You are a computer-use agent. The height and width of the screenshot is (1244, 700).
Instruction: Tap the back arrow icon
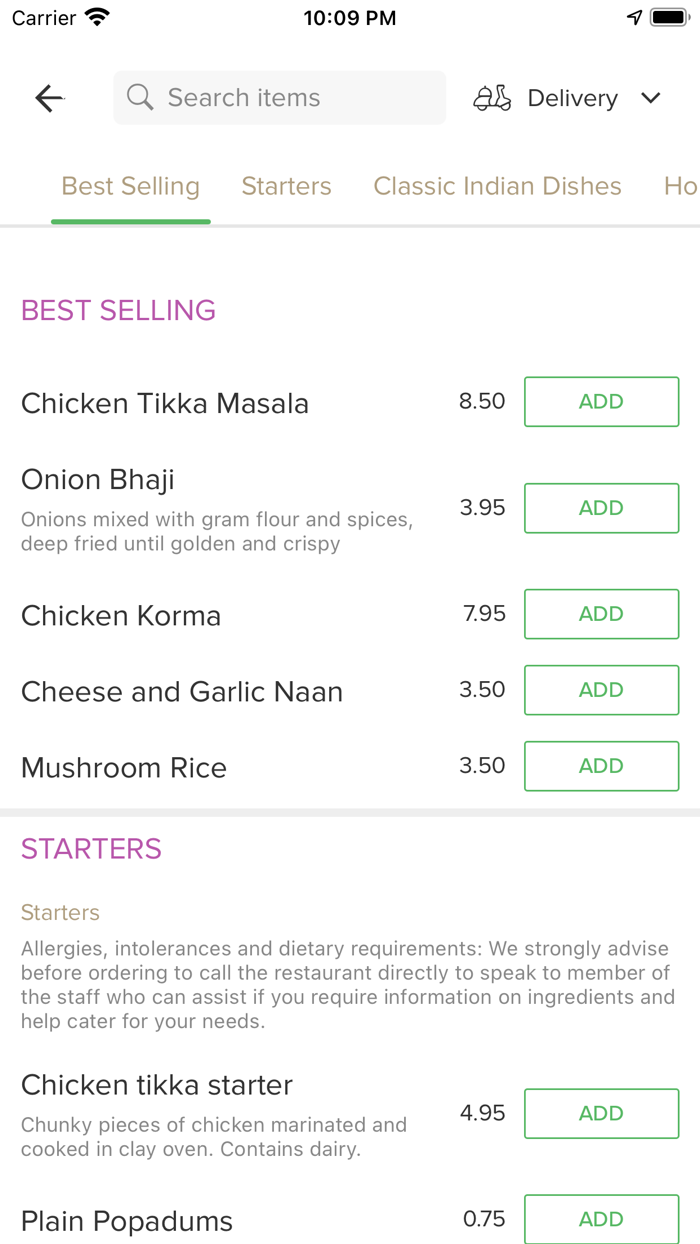tap(49, 98)
